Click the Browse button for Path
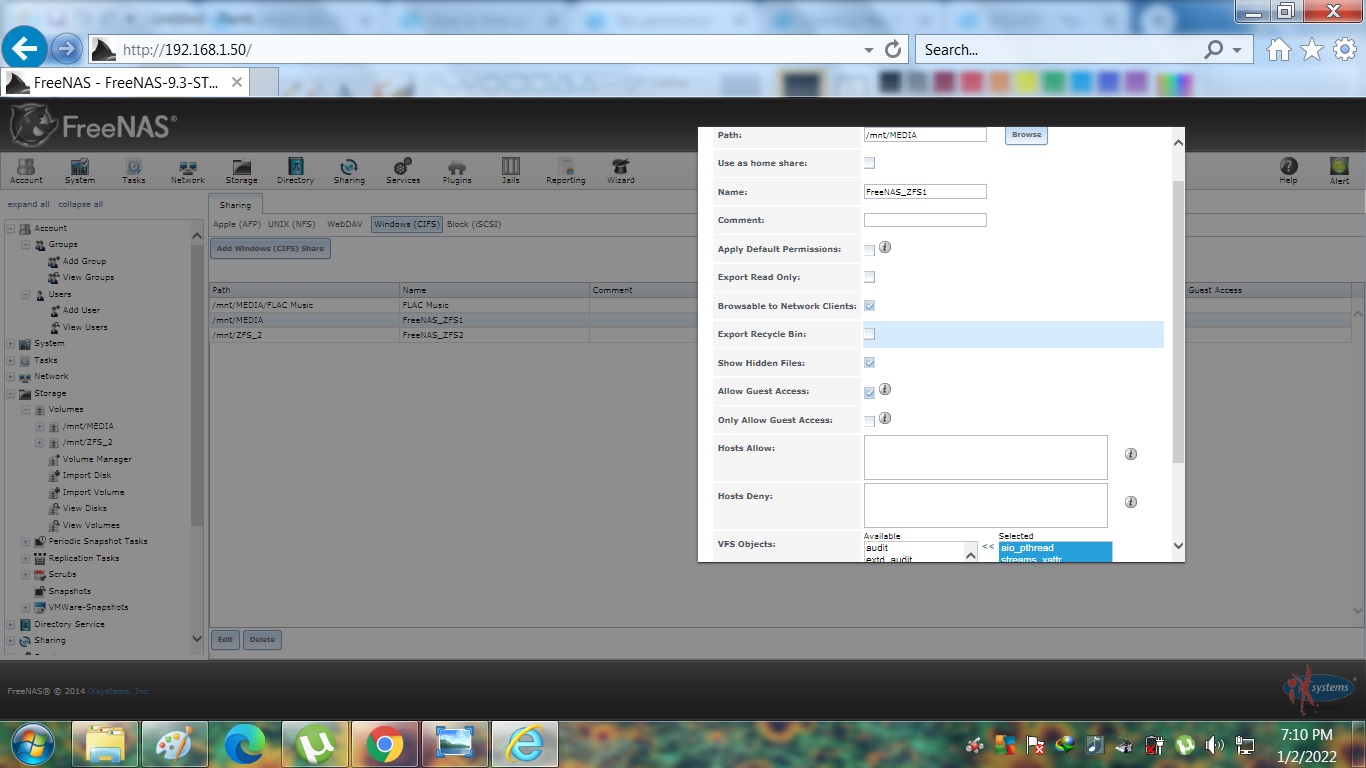The image size is (1366, 768). coord(1026,134)
